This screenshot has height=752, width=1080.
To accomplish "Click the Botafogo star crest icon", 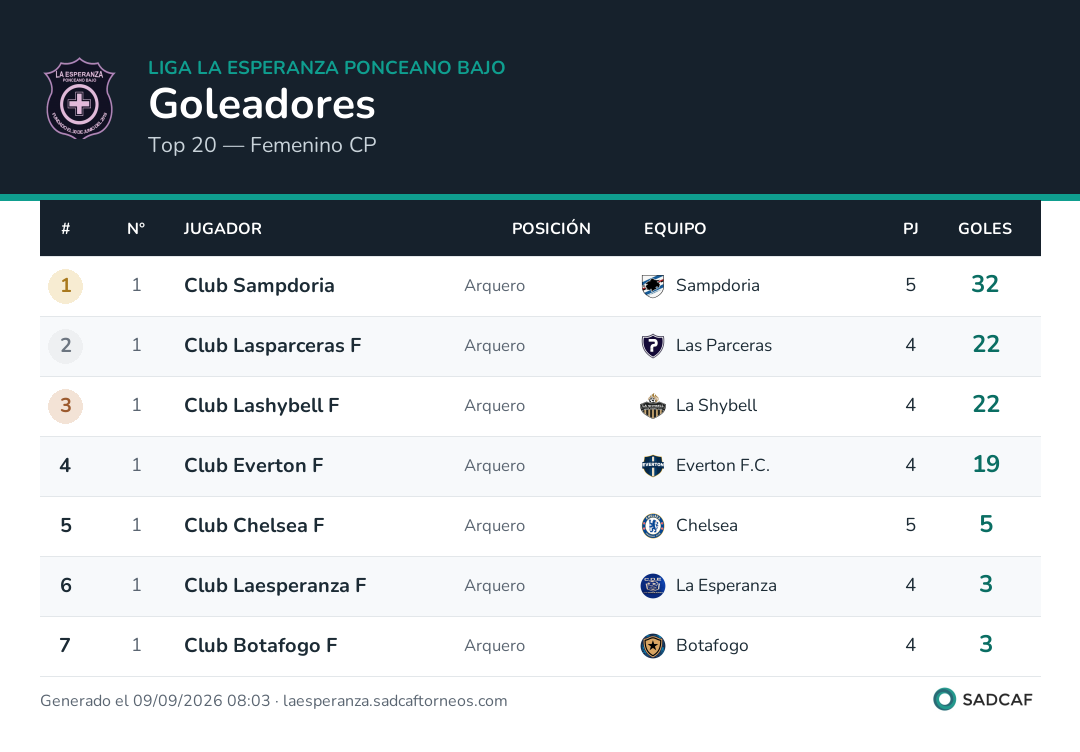I will point(653,645).
